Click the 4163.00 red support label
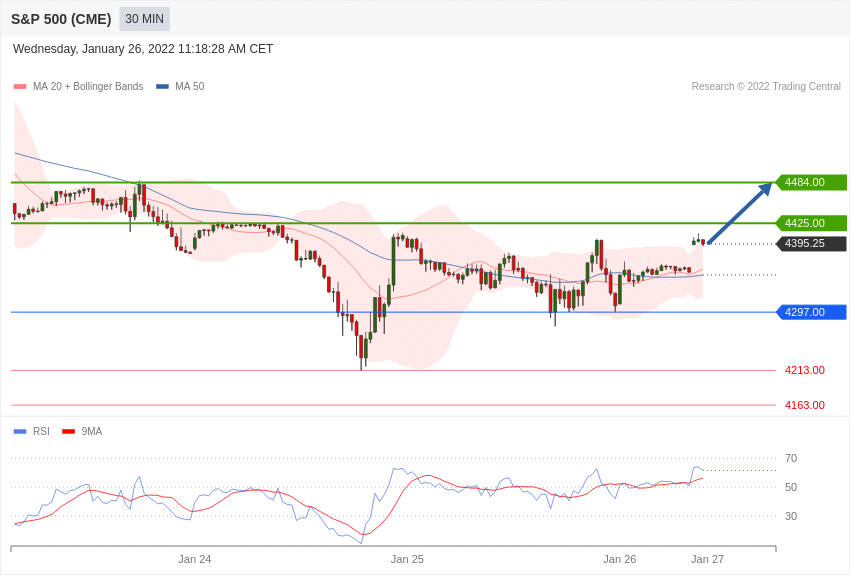Screen dimensions: 850x576 coord(805,405)
